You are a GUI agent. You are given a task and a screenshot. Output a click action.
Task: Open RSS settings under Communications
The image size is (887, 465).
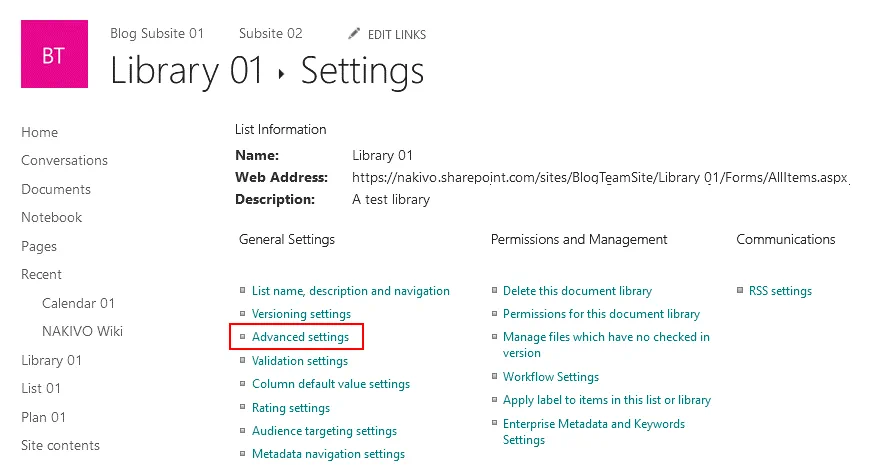pyautogui.click(x=780, y=291)
